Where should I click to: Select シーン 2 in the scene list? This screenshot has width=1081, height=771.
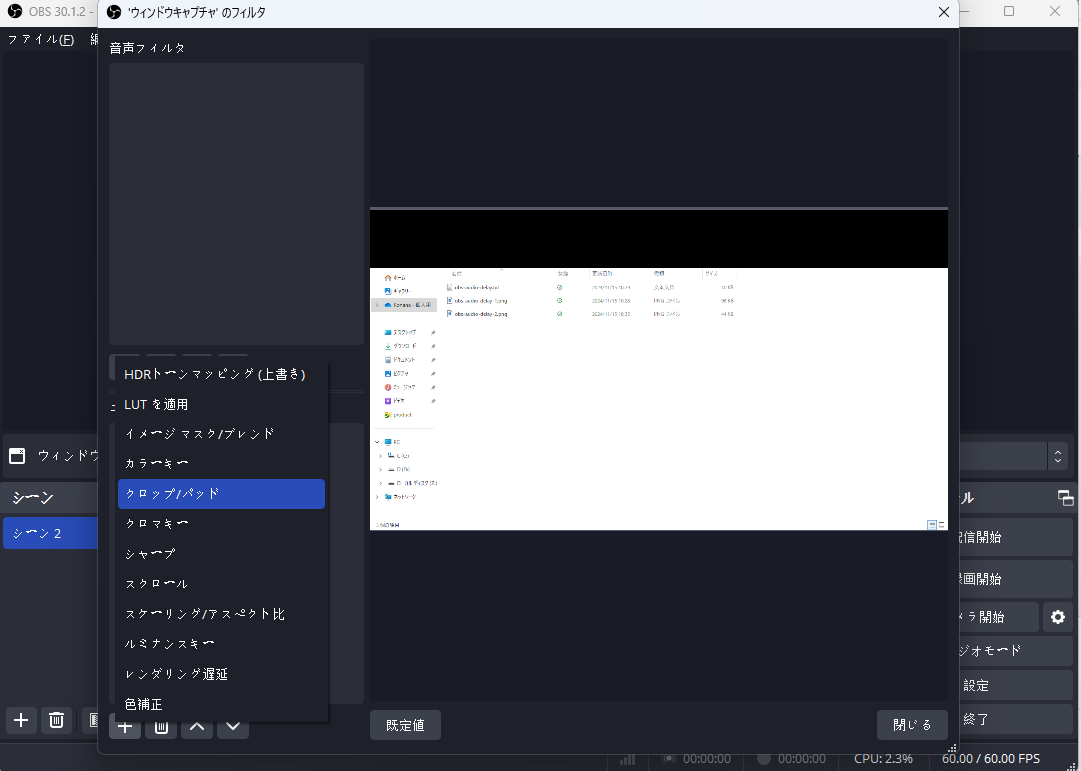tap(50, 533)
